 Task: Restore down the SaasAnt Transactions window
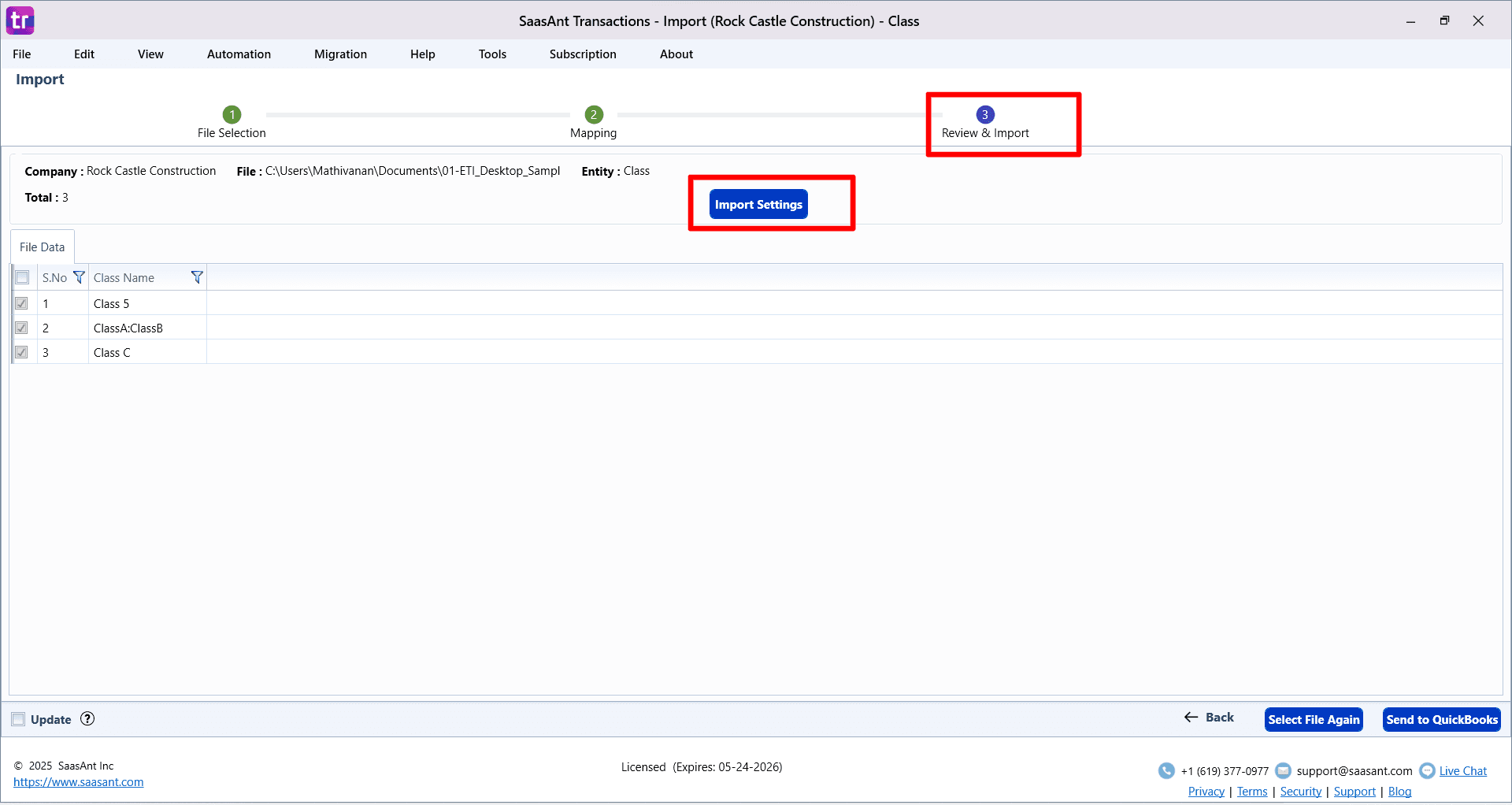click(x=1444, y=21)
